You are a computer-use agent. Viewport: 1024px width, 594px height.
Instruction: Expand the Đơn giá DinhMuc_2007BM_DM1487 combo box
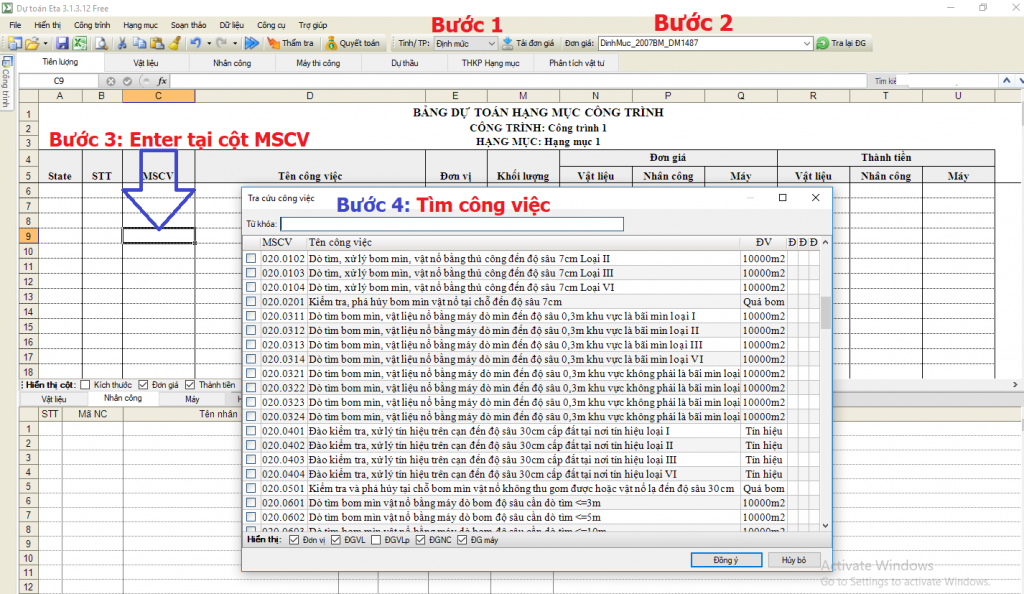point(804,44)
